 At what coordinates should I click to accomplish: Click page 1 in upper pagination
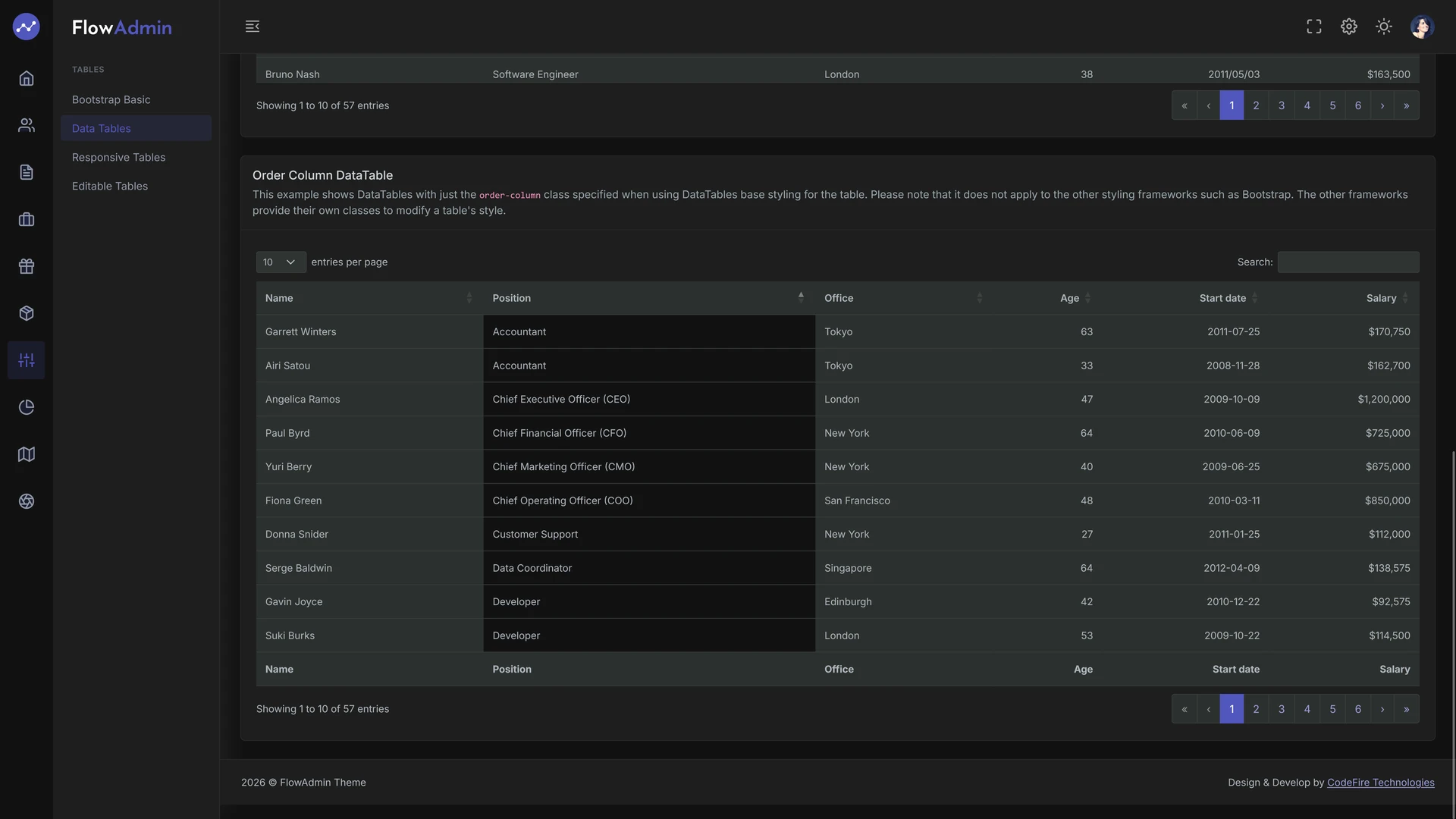pyautogui.click(x=1232, y=105)
